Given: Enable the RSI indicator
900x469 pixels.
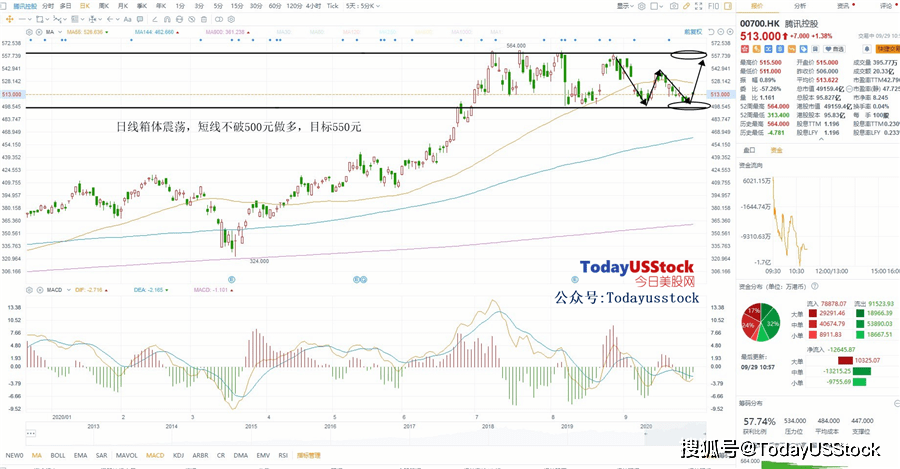Looking at the screenshot, I should (x=282, y=453).
